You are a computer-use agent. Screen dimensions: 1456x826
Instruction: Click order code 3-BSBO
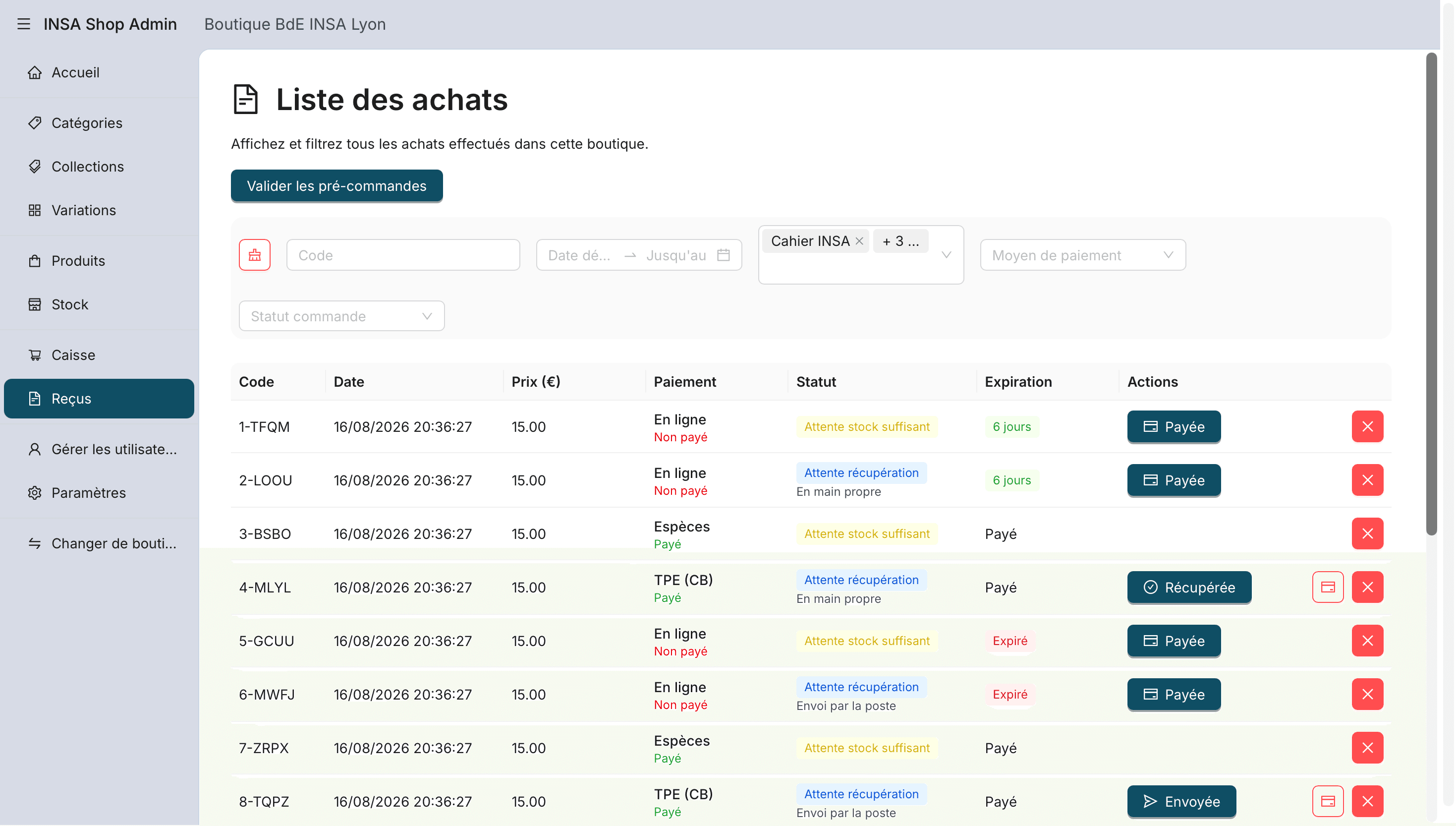point(265,534)
